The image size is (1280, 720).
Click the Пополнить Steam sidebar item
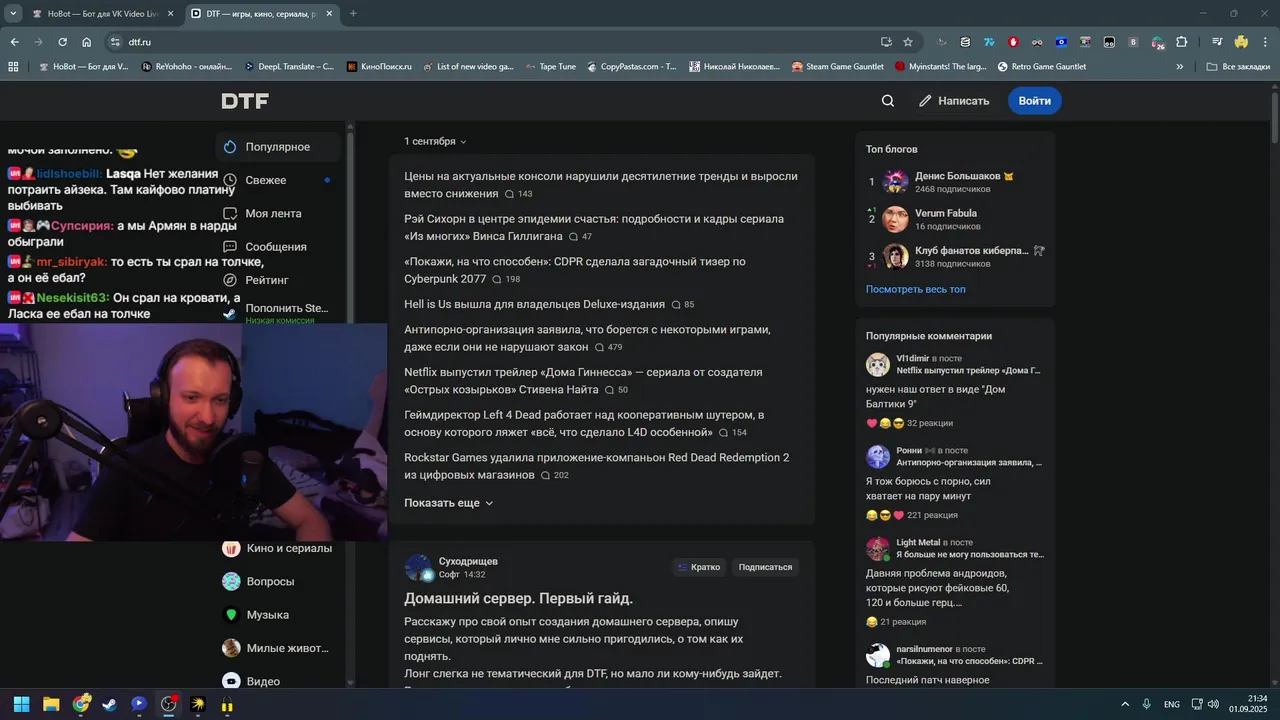tap(279, 311)
